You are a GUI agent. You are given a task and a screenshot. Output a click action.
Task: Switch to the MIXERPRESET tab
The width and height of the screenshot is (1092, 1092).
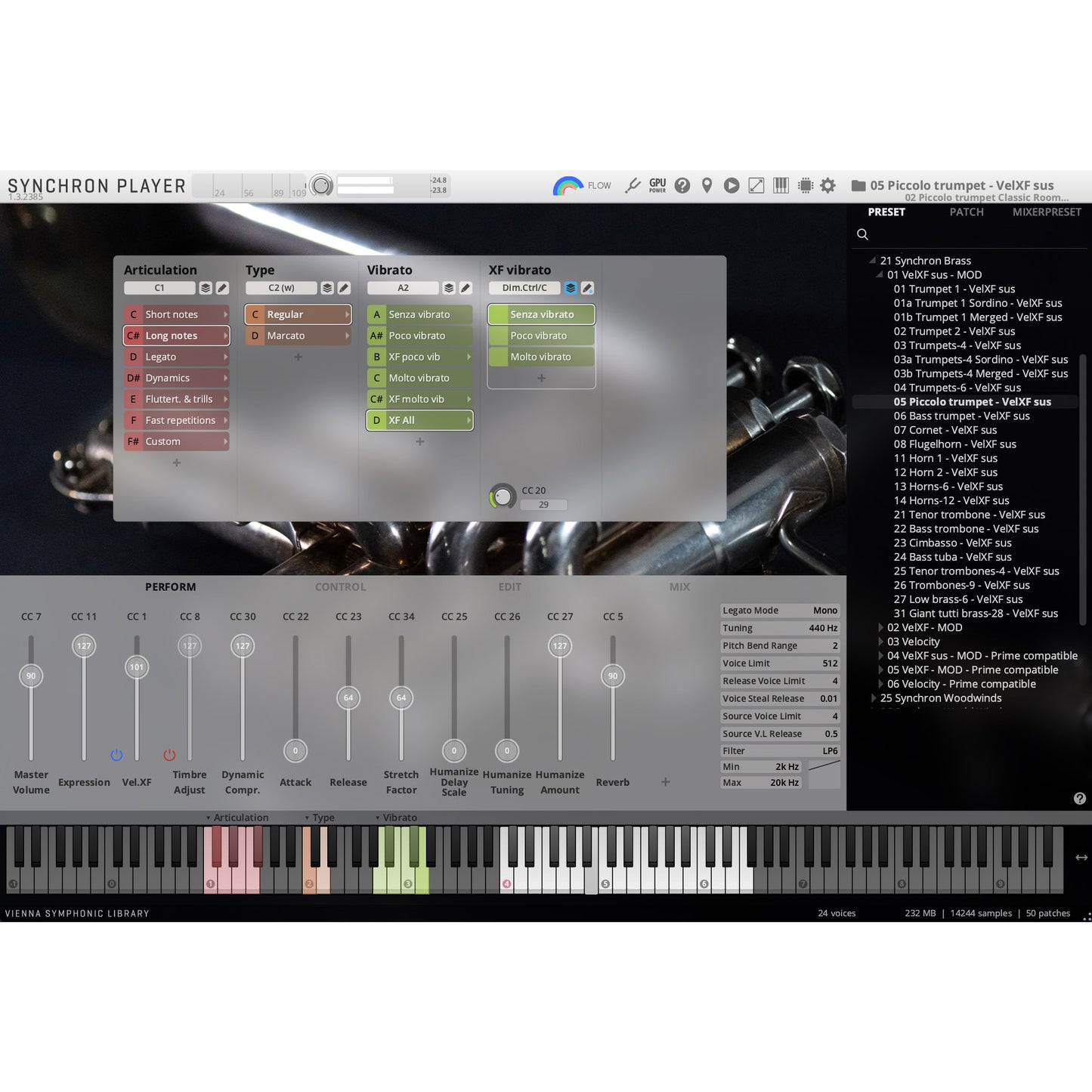click(x=1047, y=212)
